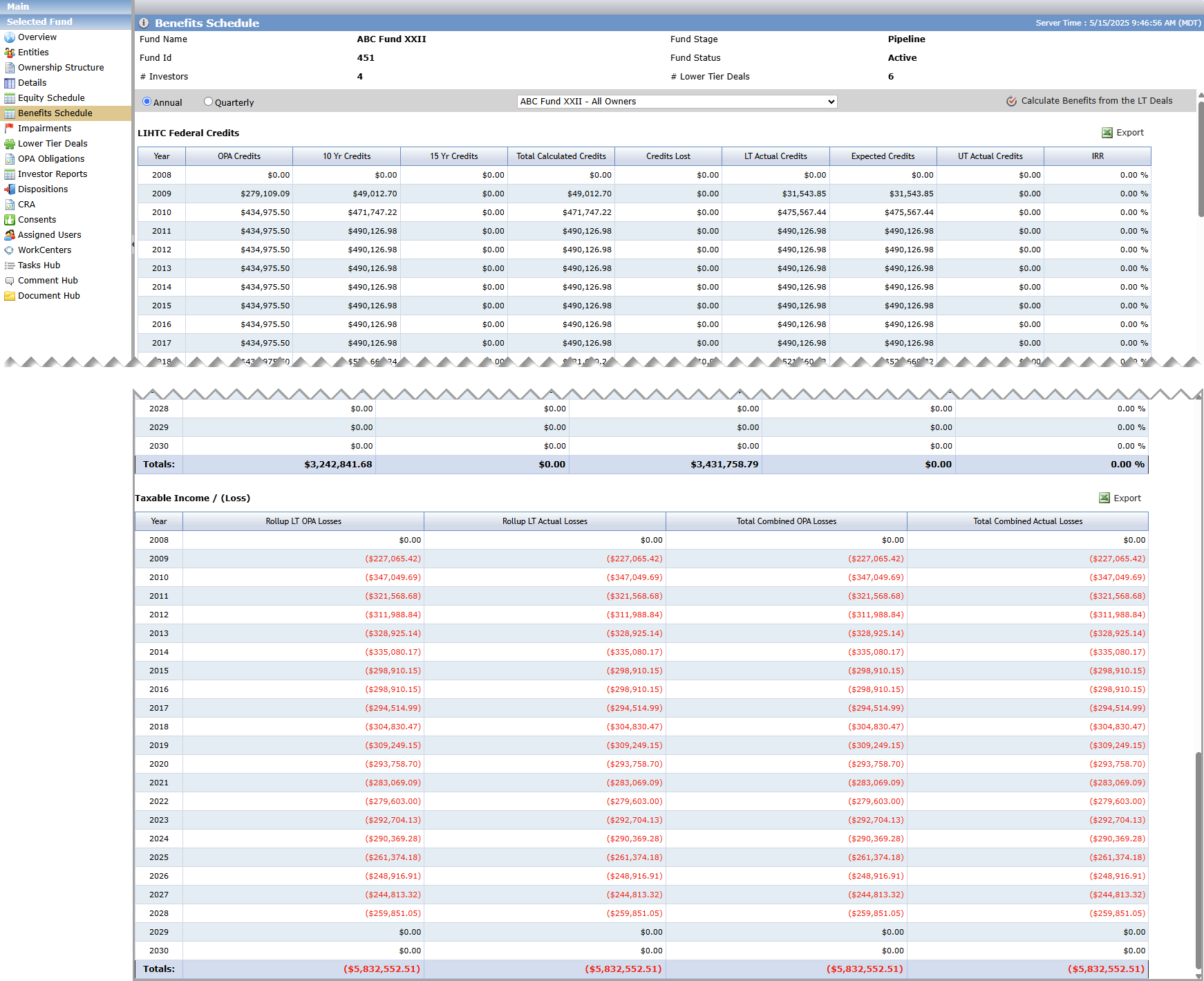This screenshot has height=981, width=1204.
Task: Click the OPA Credits column header
Action: tap(239, 156)
